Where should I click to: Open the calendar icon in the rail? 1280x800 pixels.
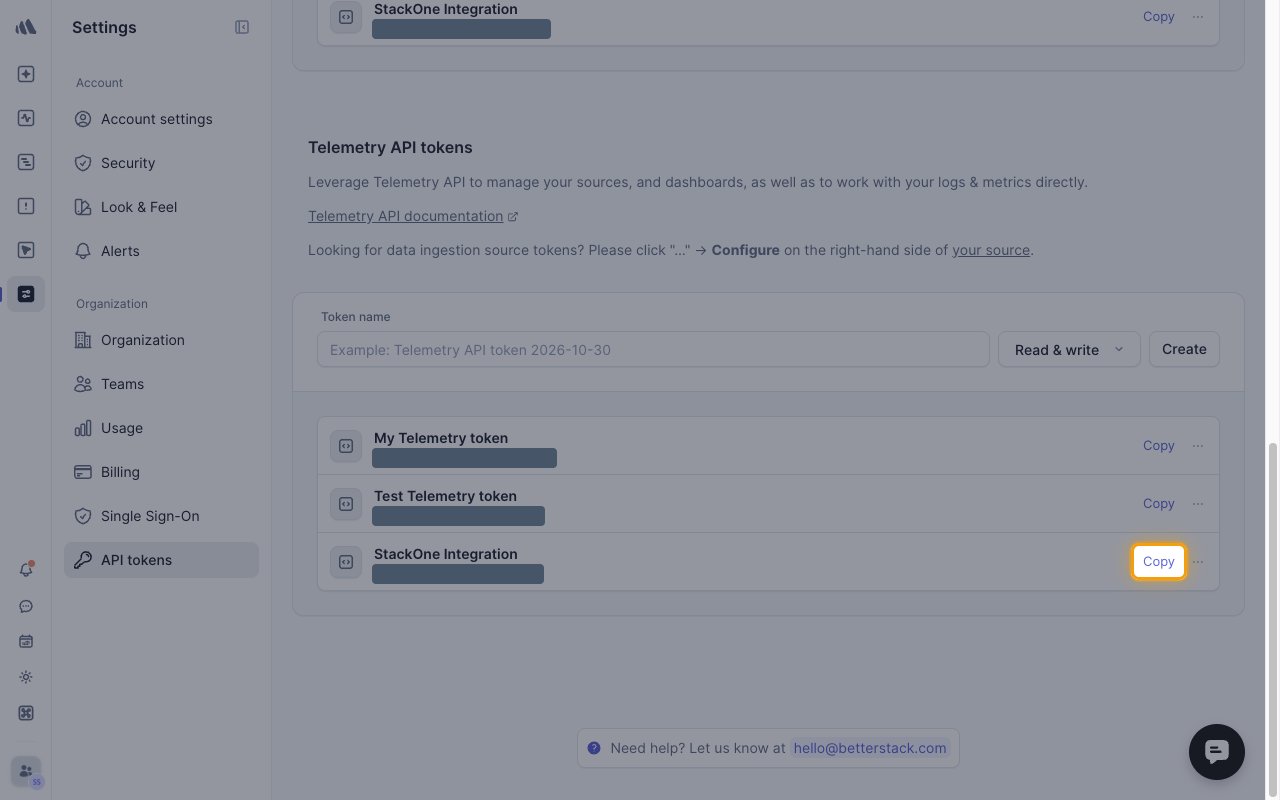point(26,641)
